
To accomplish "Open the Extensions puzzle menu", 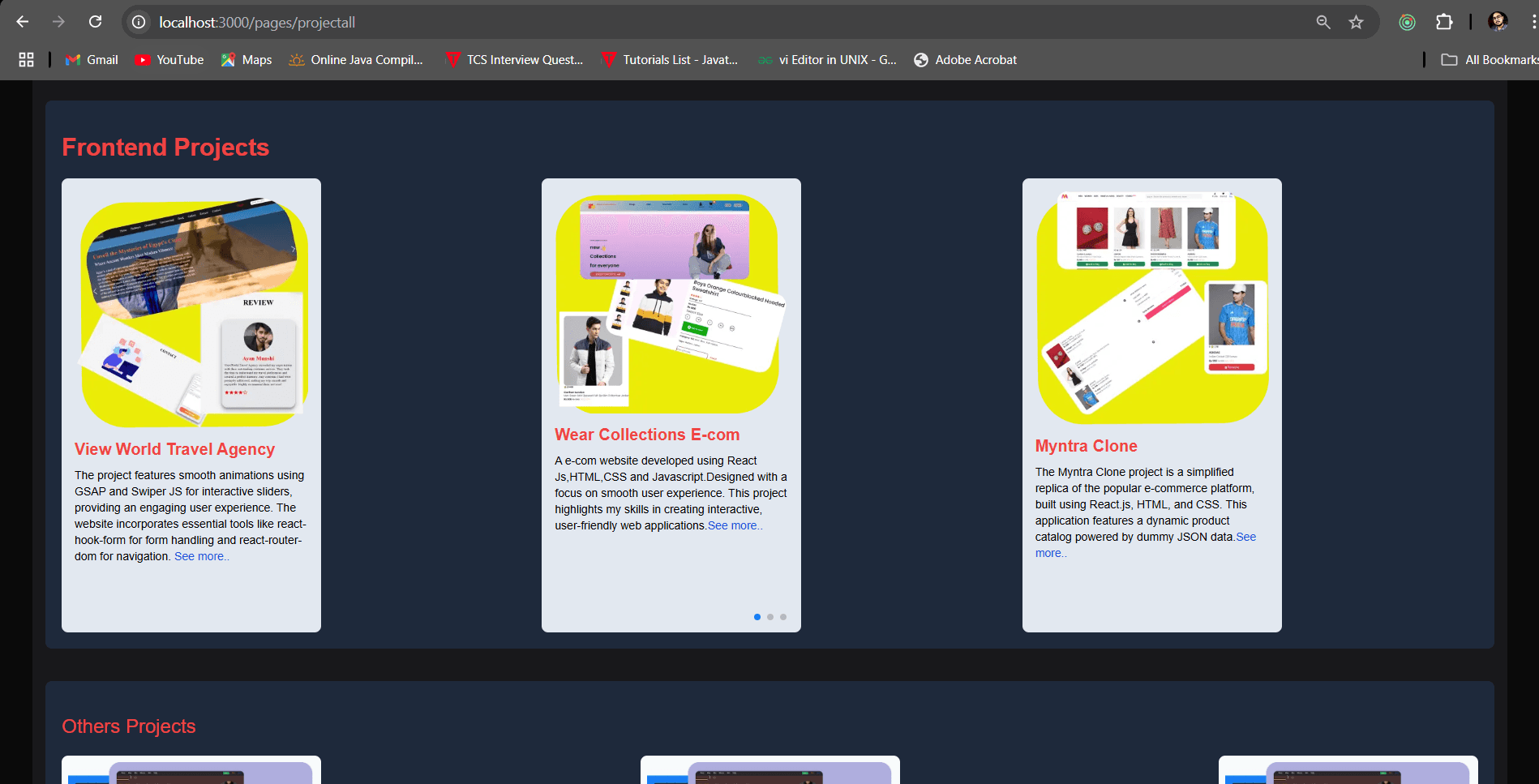I will 1444,22.
